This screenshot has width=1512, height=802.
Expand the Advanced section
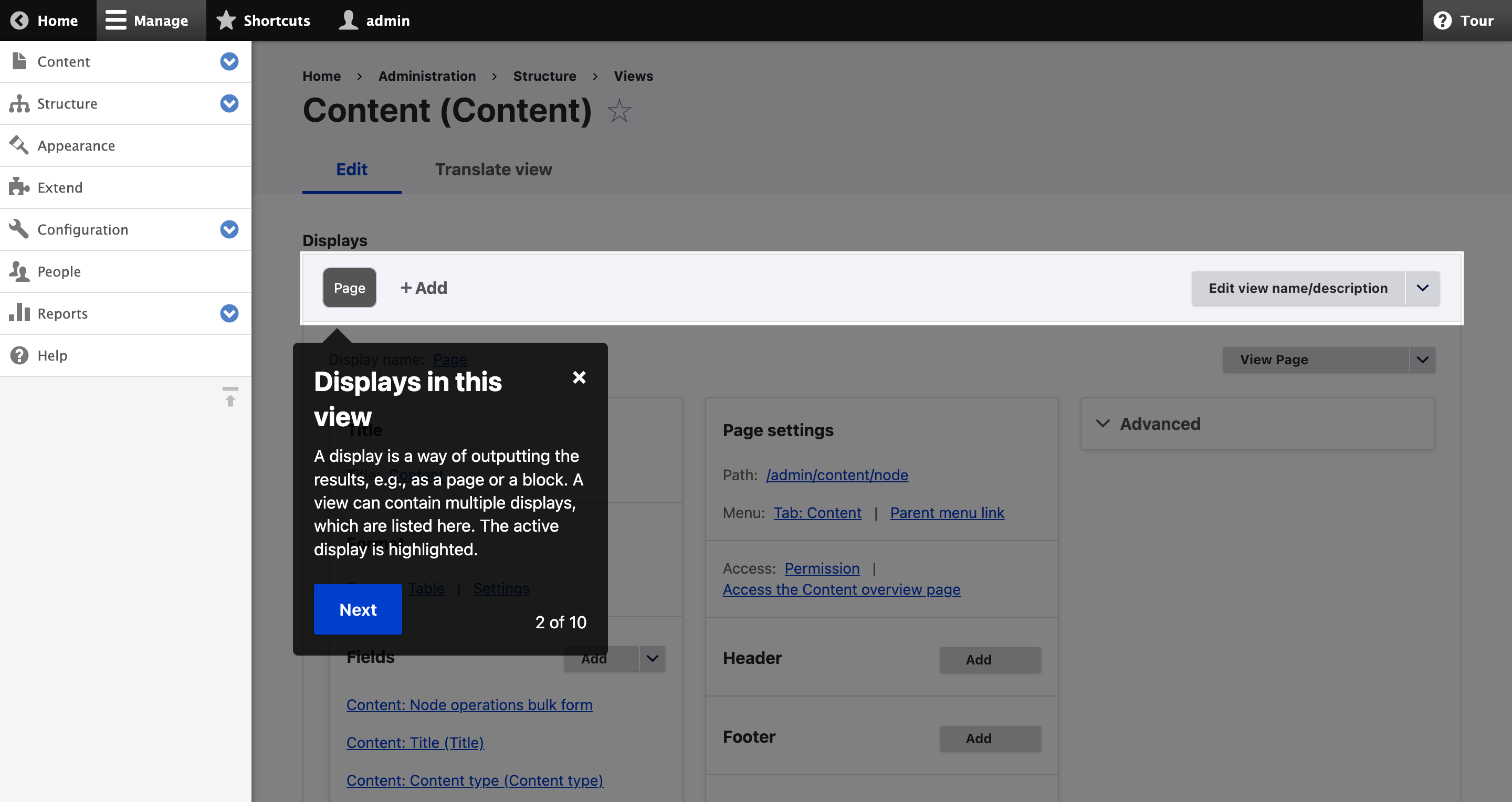tap(1257, 424)
